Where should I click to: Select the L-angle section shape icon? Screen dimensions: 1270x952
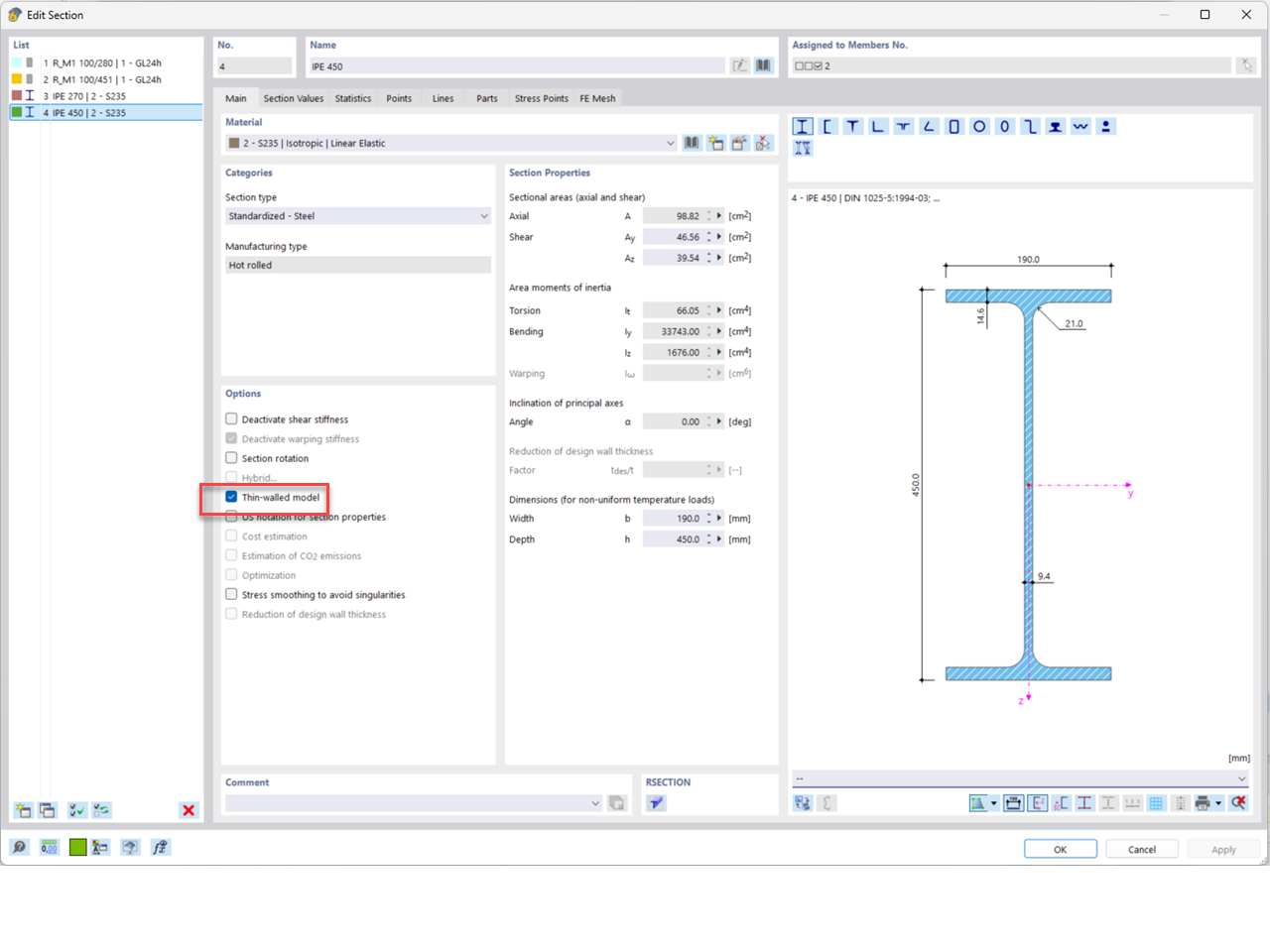coord(878,126)
